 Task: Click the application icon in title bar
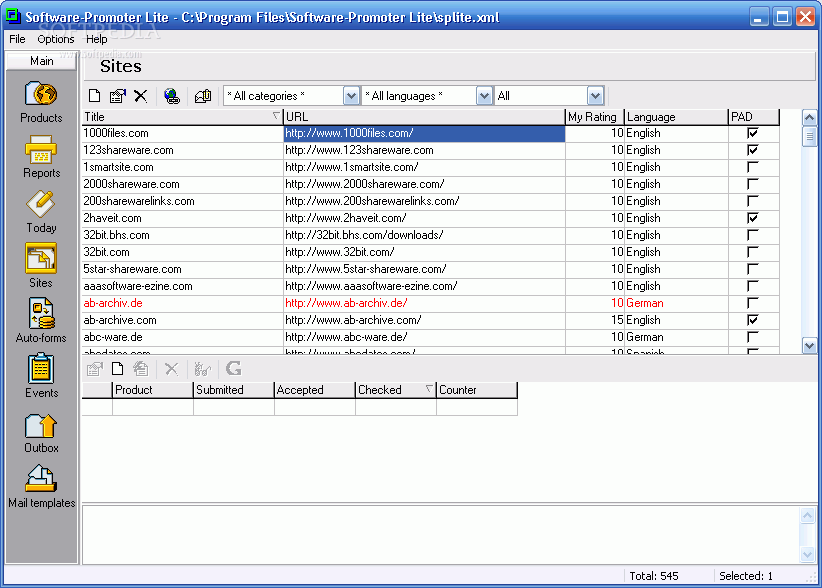[13, 16]
